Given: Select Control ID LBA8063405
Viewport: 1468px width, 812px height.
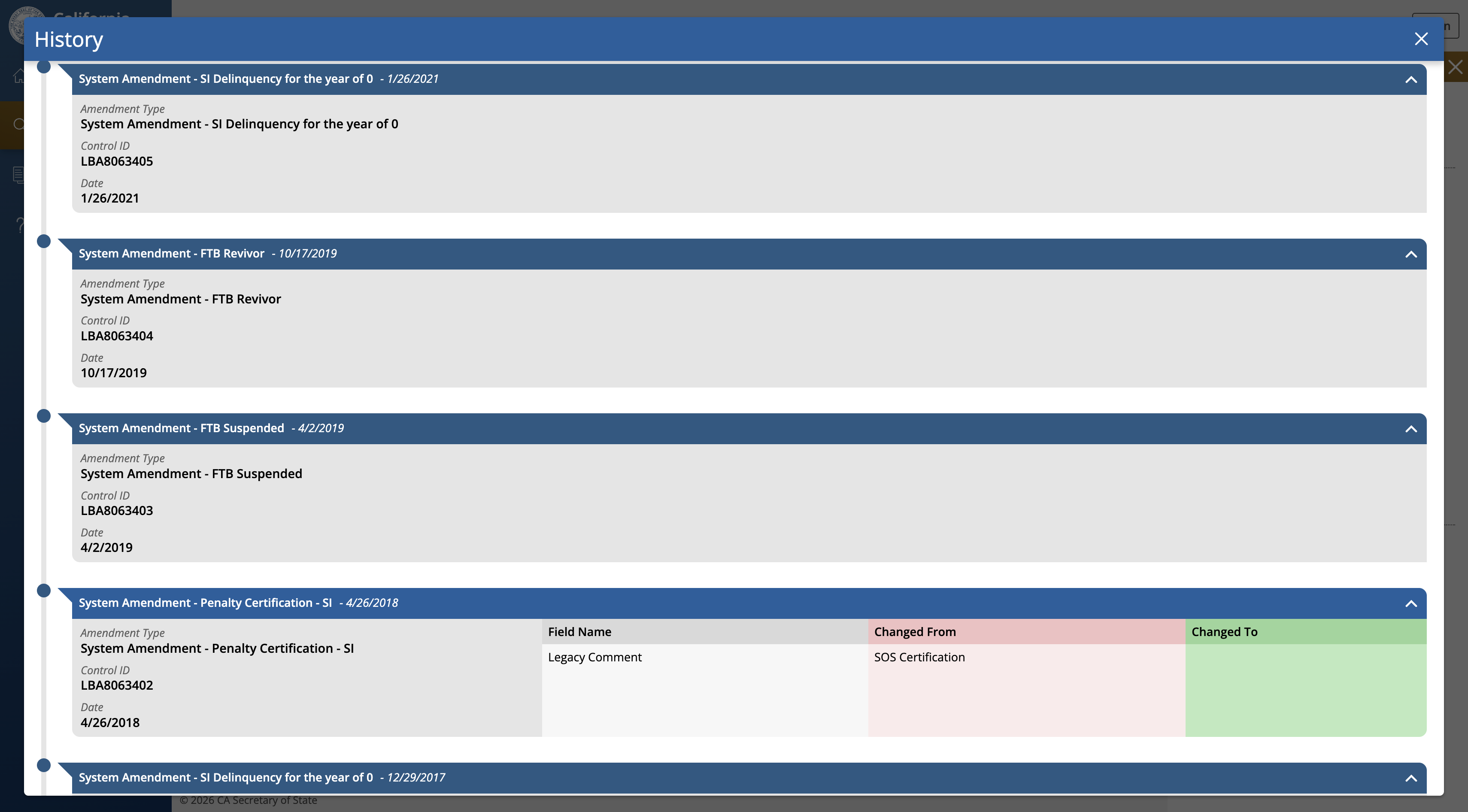Looking at the screenshot, I should pos(117,161).
